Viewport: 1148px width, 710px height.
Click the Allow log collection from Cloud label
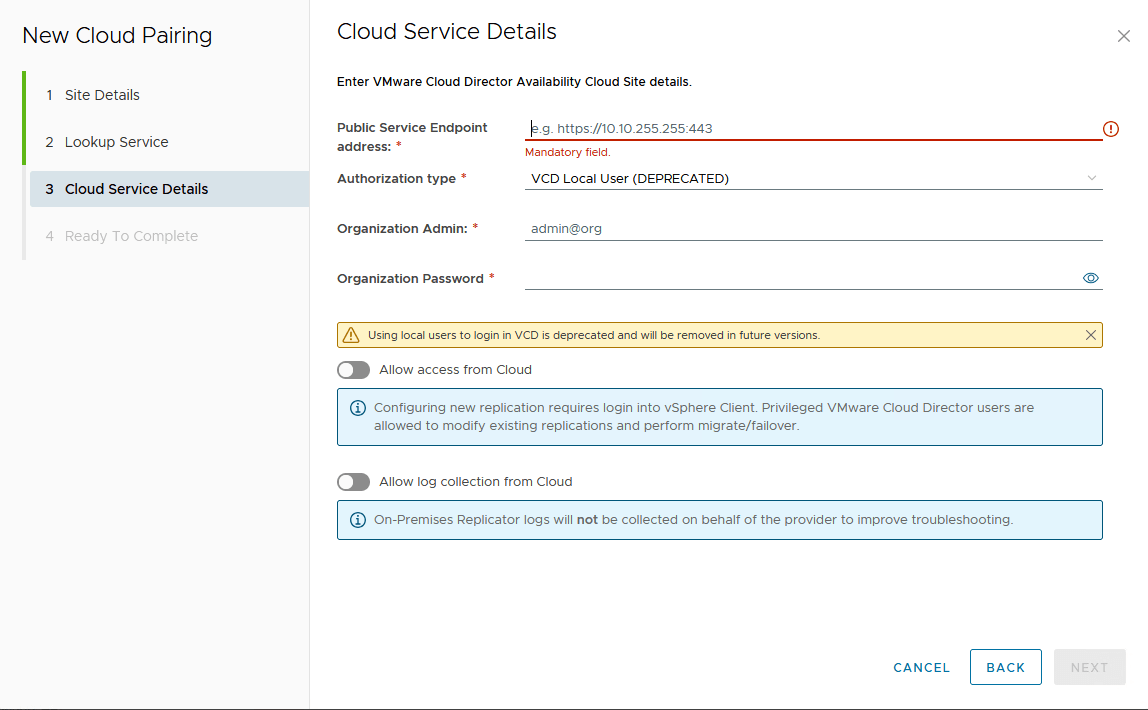click(x=476, y=482)
